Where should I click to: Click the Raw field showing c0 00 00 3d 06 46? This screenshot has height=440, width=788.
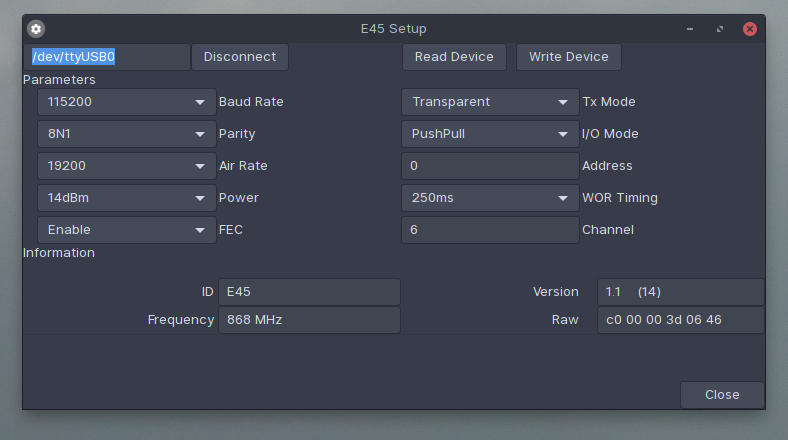(x=680, y=320)
